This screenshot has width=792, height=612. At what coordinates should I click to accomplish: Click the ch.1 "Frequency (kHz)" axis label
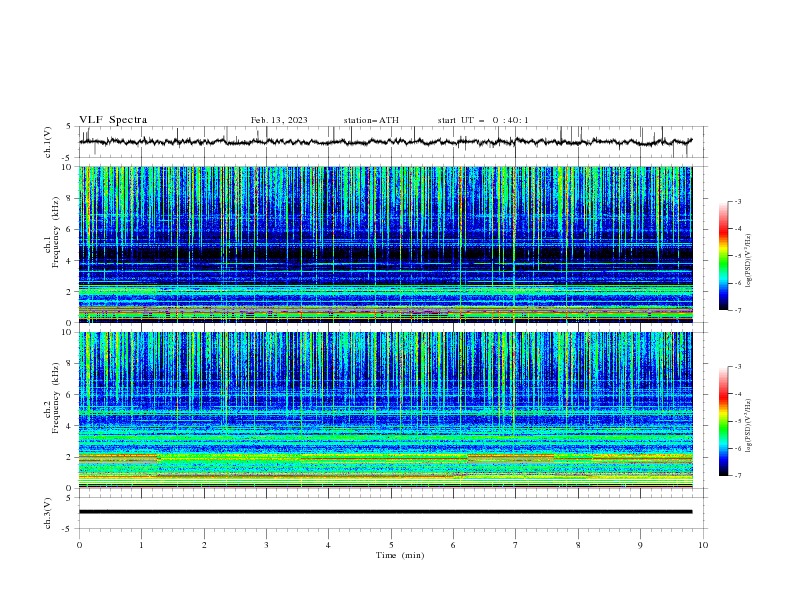point(56,231)
